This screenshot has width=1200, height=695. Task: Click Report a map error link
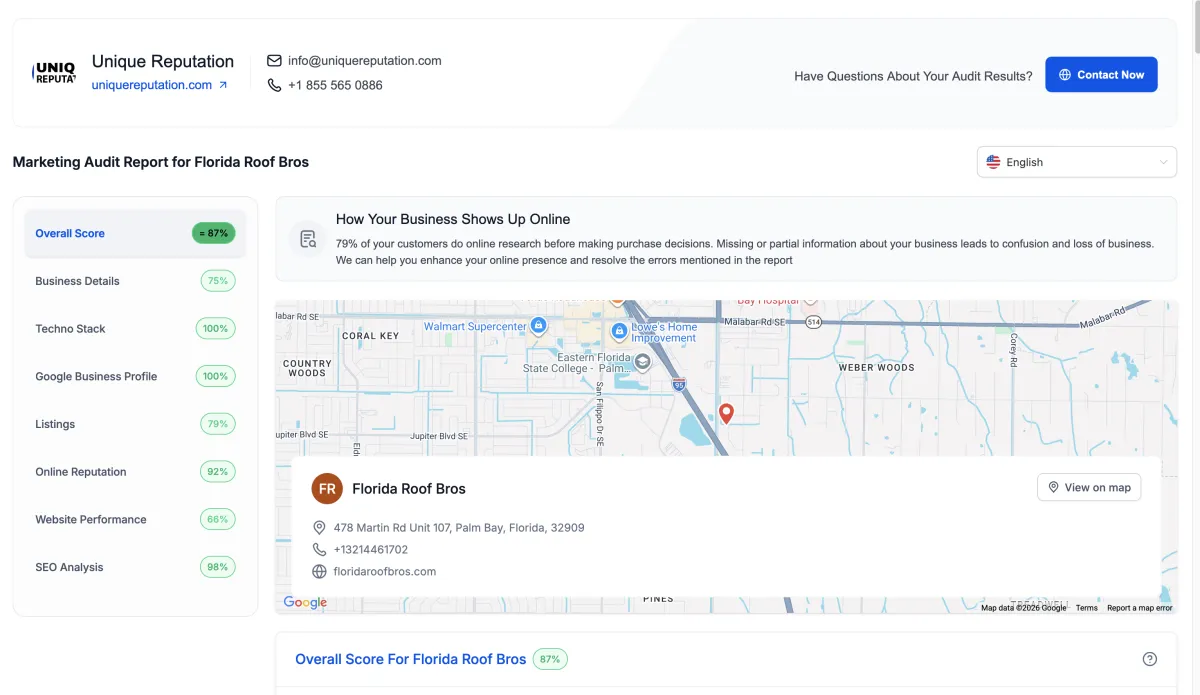point(1140,608)
